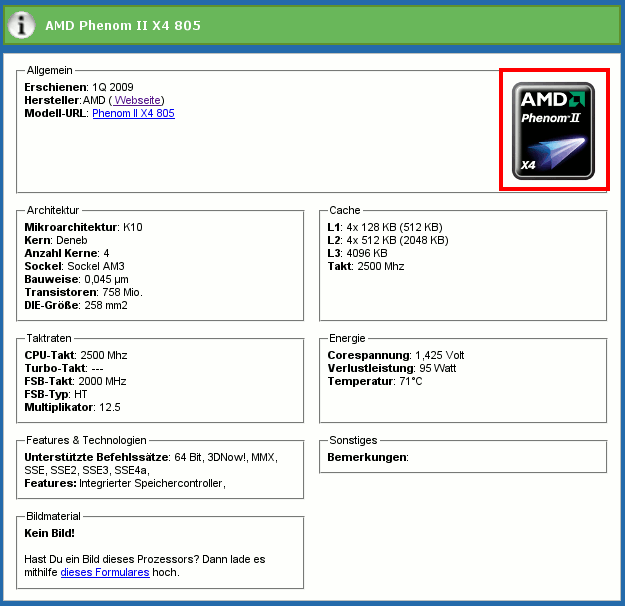Click the L3 4096 KB cache entry
This screenshot has width=625, height=606.
click(x=360, y=254)
